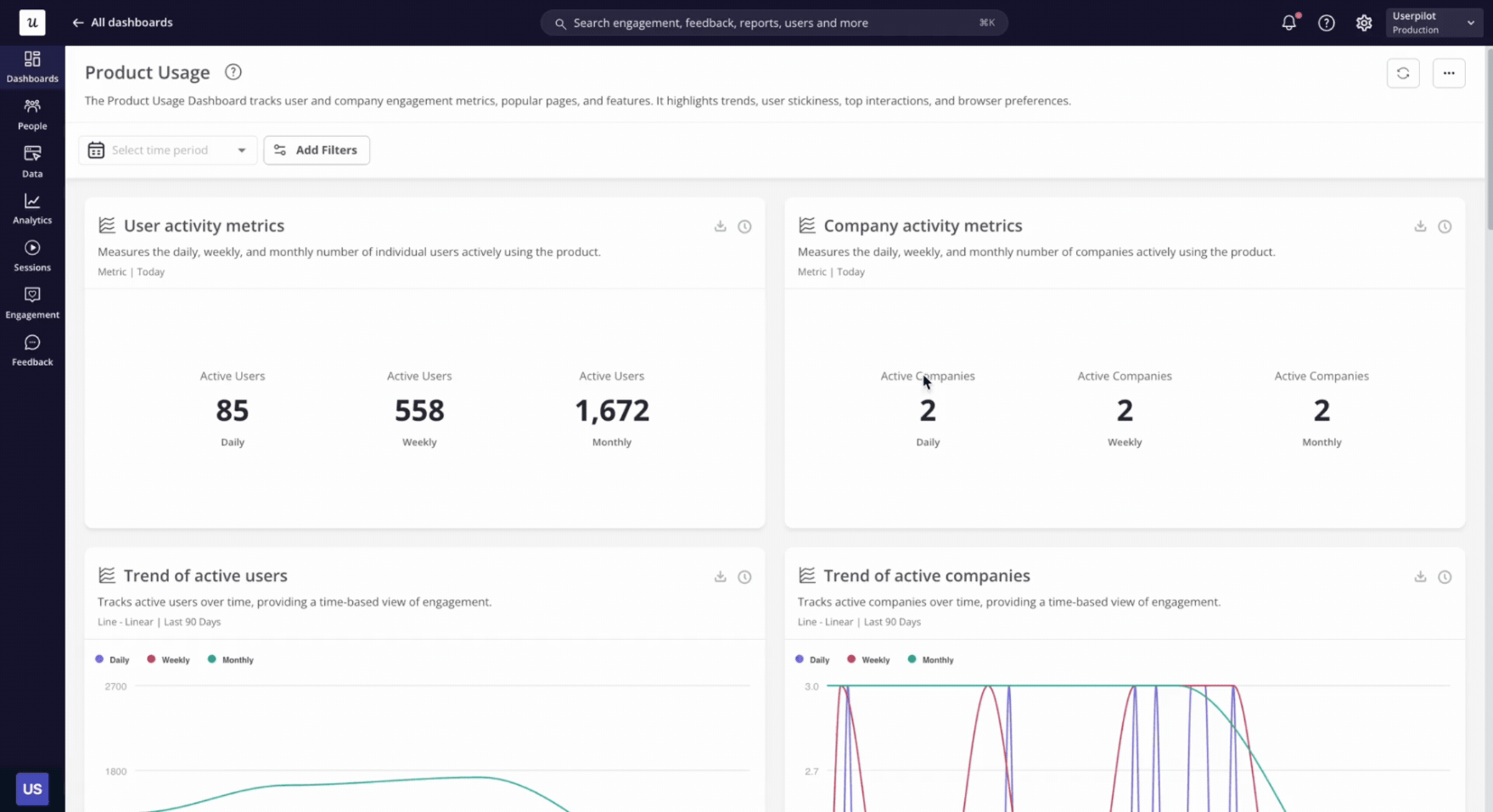The height and width of the screenshot is (812, 1493).
Task: Click the page vertical scrollbar
Action: click(x=1488, y=140)
